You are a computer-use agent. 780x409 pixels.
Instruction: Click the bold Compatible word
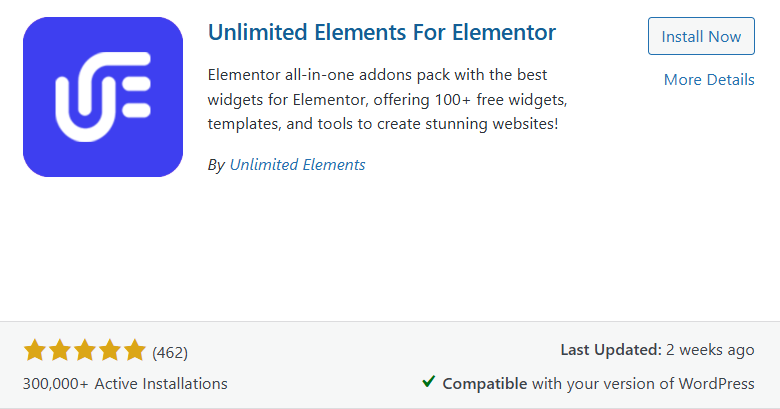485,383
